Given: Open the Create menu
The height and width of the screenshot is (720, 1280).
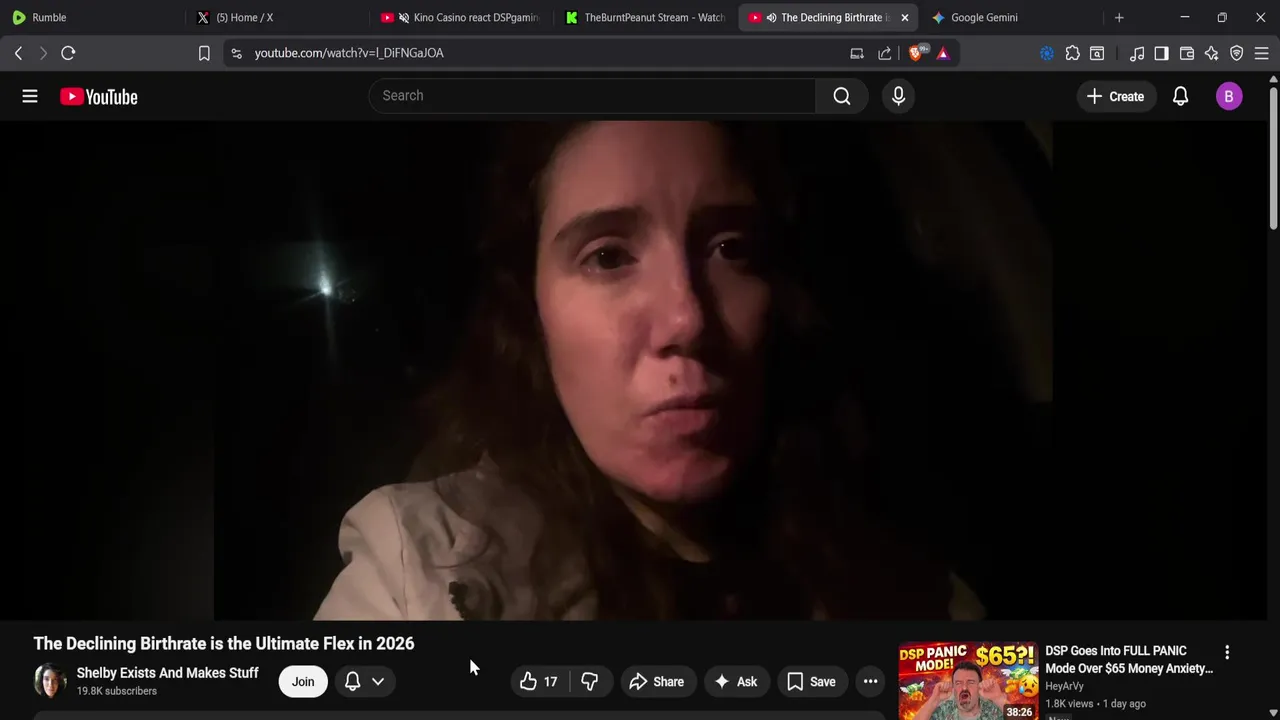Looking at the screenshot, I should point(1115,96).
